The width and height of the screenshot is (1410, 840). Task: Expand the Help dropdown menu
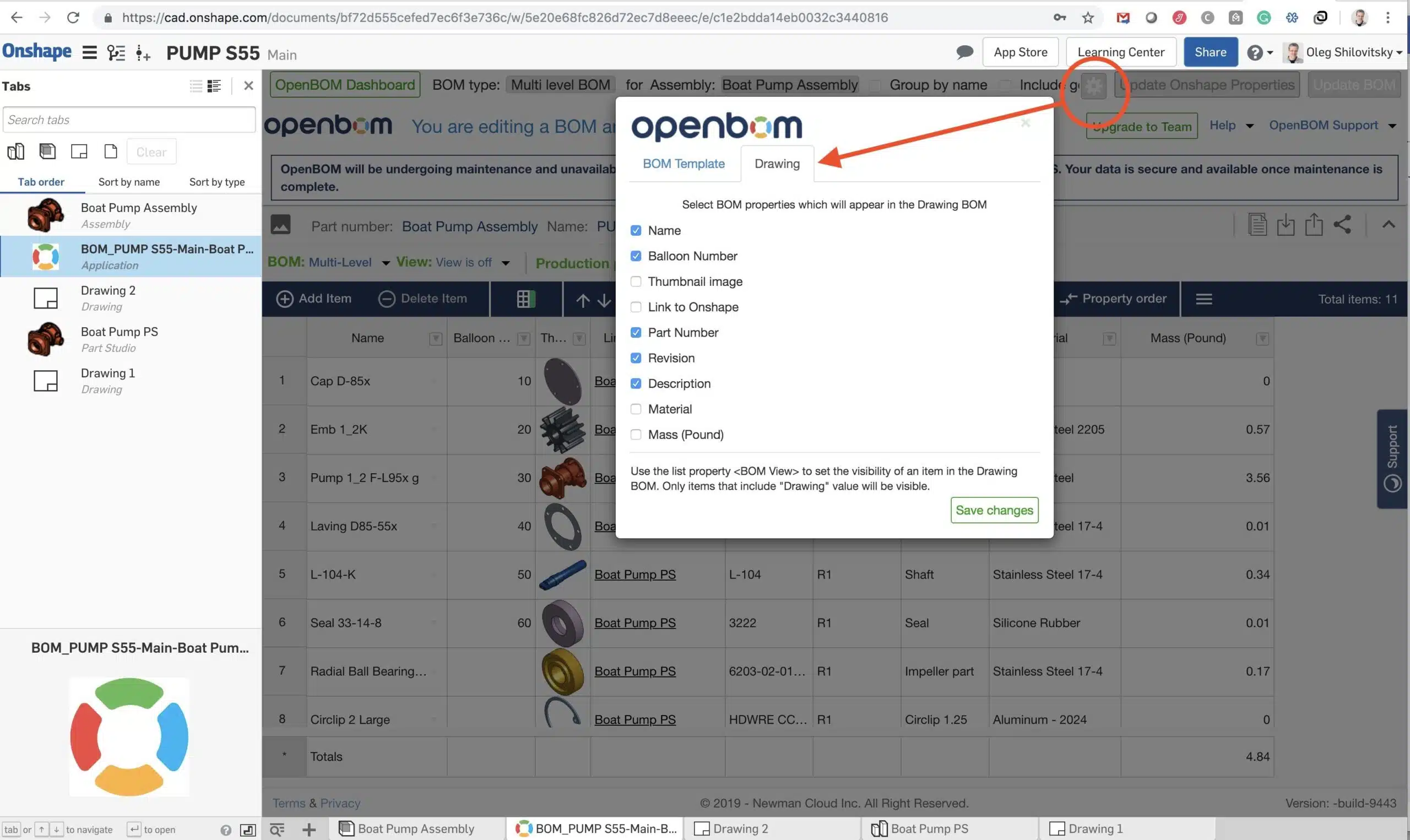pos(1232,125)
